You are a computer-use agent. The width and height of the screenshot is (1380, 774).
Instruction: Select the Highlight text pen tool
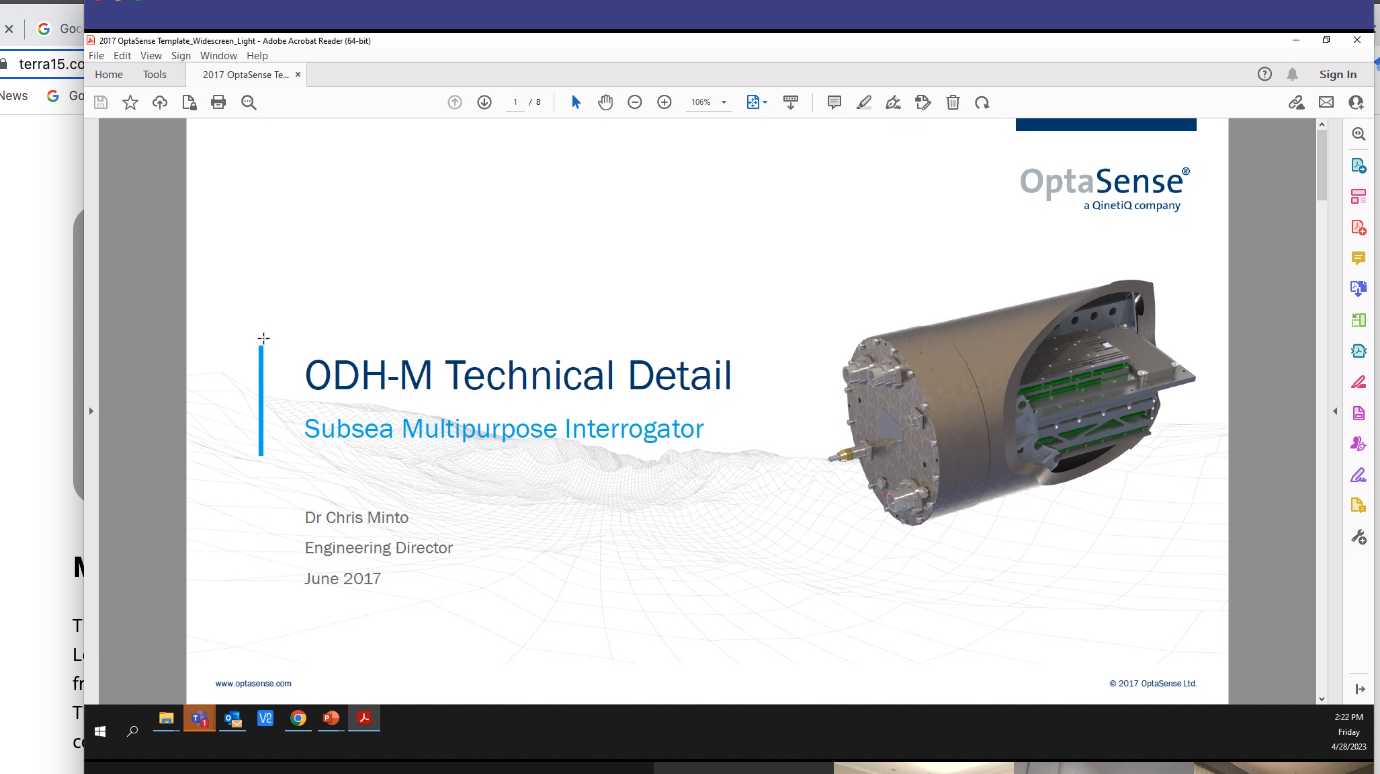[x=864, y=102]
